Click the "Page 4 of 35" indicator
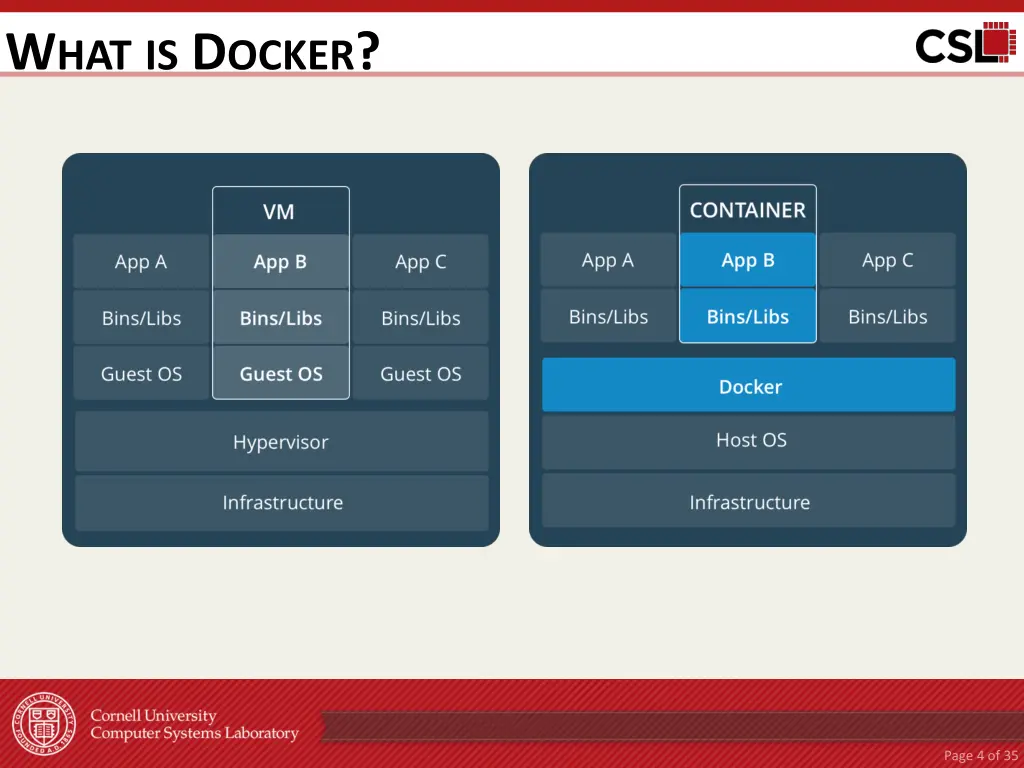Screen dimensions: 1024x768 [981, 756]
